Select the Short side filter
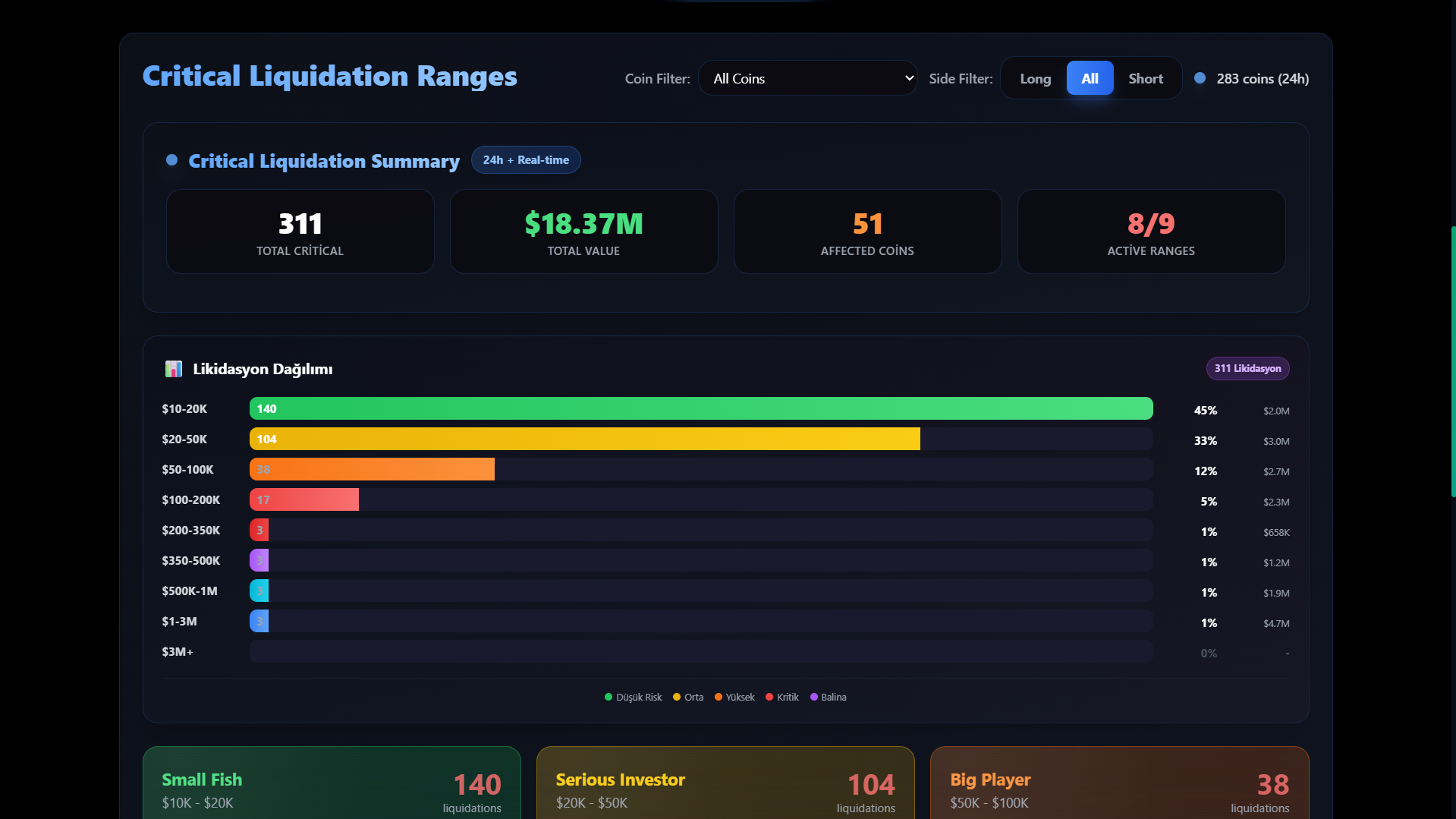 point(1145,78)
